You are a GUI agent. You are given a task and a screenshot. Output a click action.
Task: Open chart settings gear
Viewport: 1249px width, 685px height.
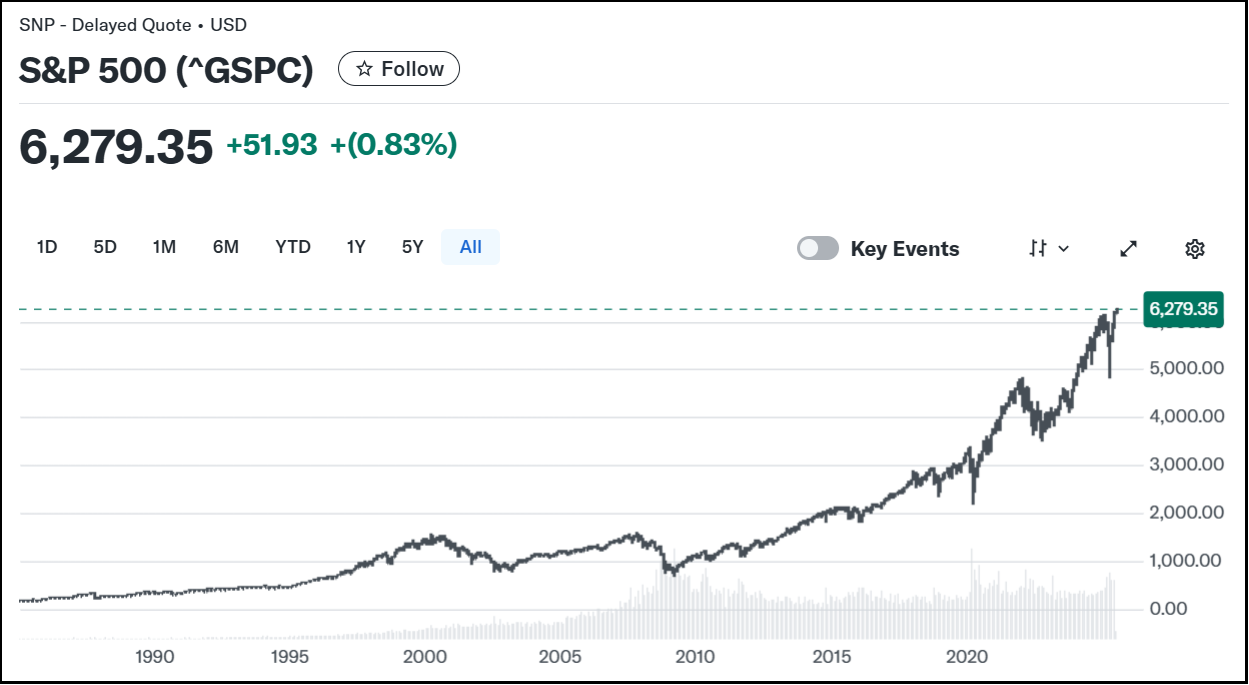[1194, 249]
